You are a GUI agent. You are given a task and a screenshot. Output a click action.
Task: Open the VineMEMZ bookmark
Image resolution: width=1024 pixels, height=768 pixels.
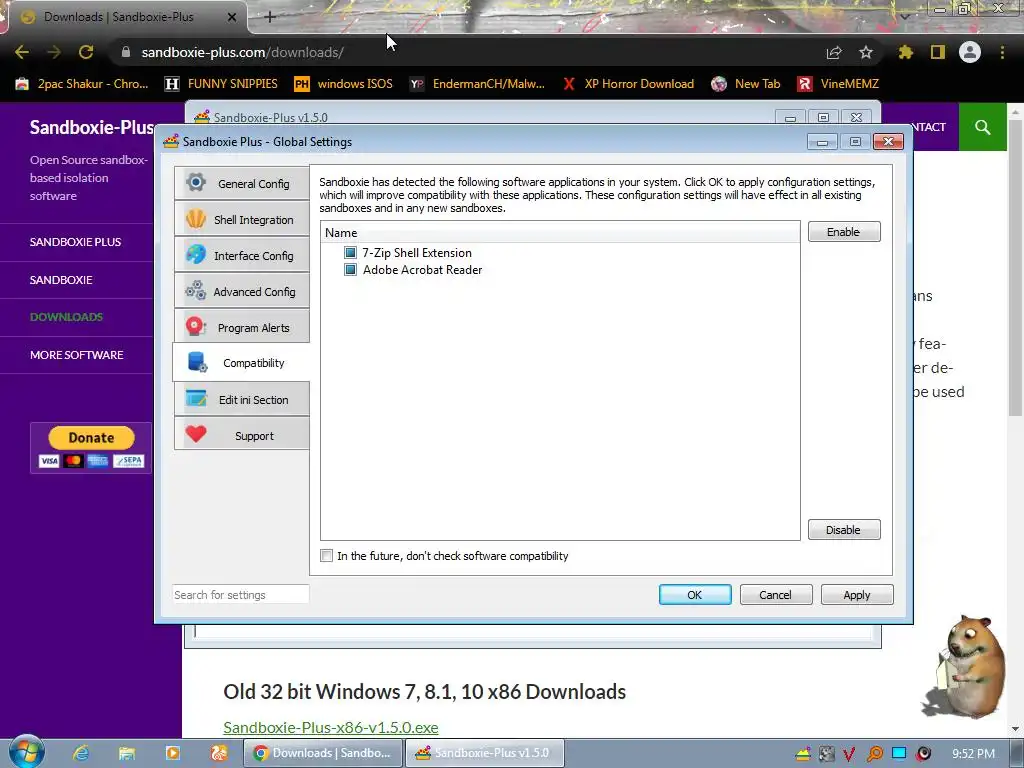tap(838, 84)
